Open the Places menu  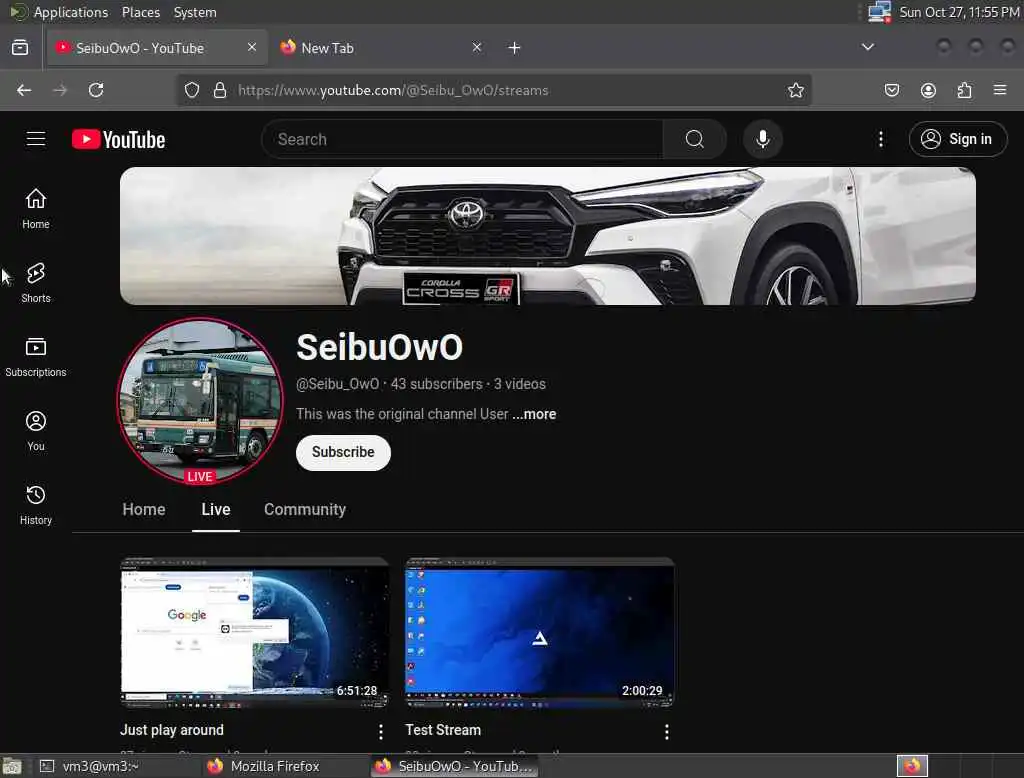point(140,12)
